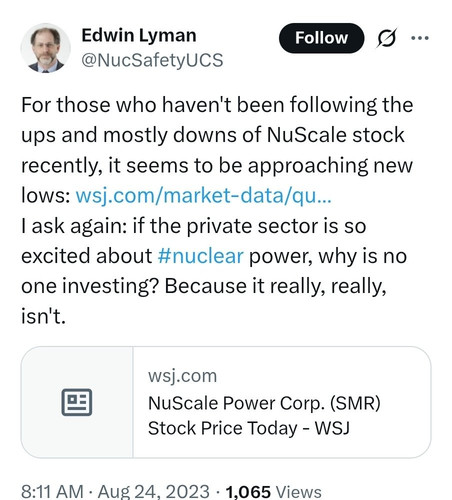The image size is (452, 500).
Task: Click 'NuScale stock' in tweet text
Action: pyautogui.click(x=336, y=135)
